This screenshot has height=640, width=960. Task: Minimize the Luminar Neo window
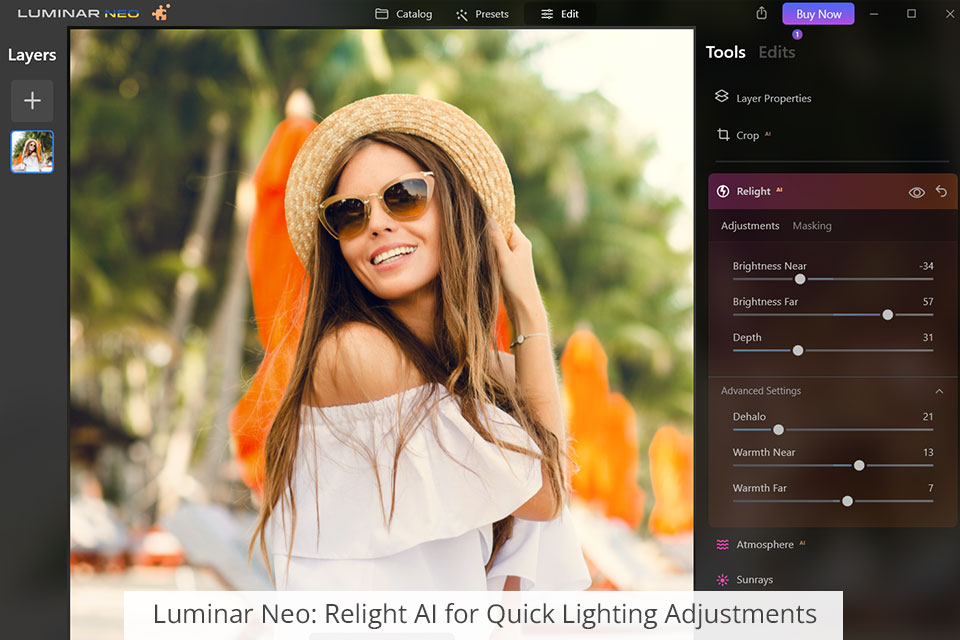pos(874,13)
